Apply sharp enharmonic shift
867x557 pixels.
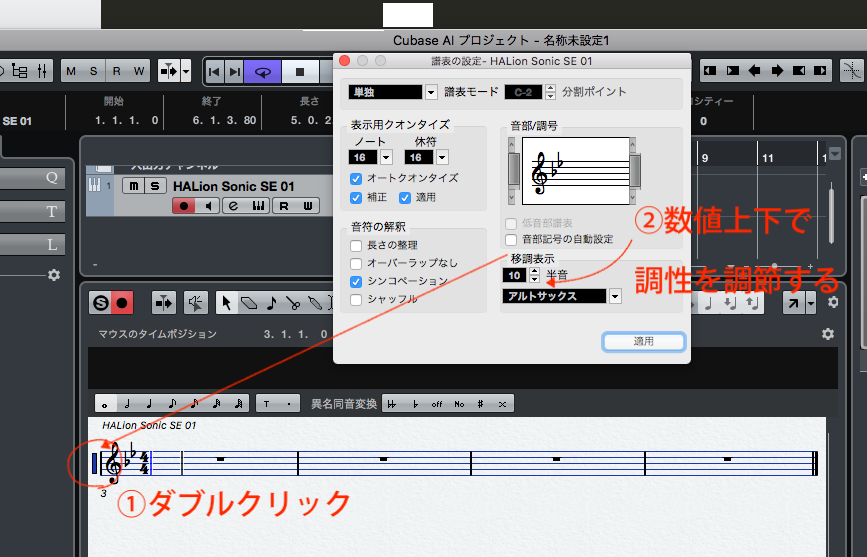[480, 404]
